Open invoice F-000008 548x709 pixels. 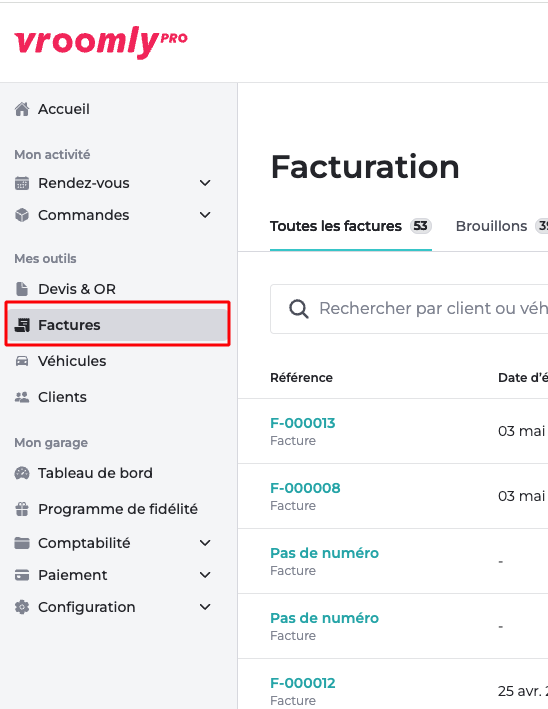(x=305, y=488)
